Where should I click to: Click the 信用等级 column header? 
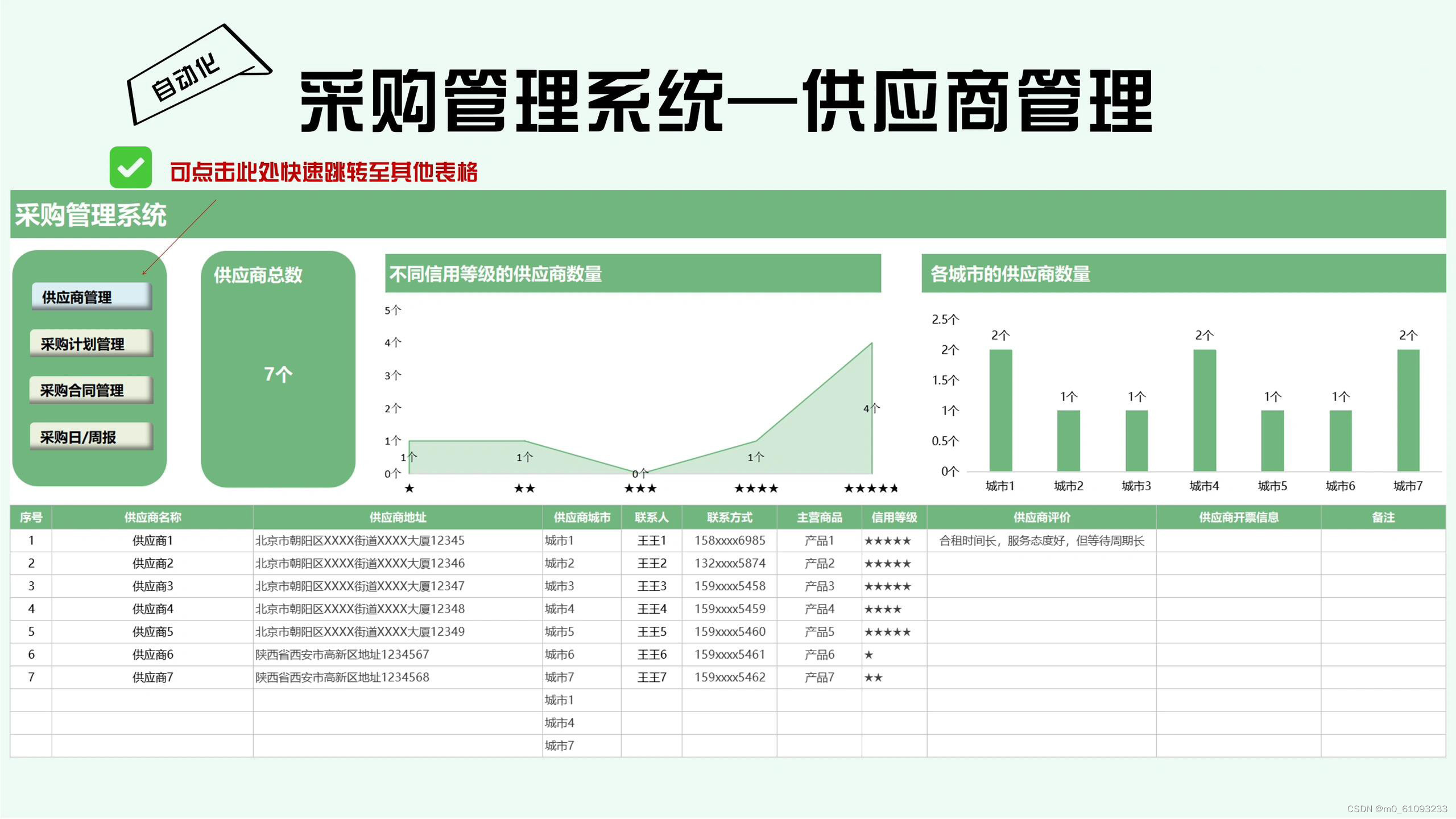point(894,517)
